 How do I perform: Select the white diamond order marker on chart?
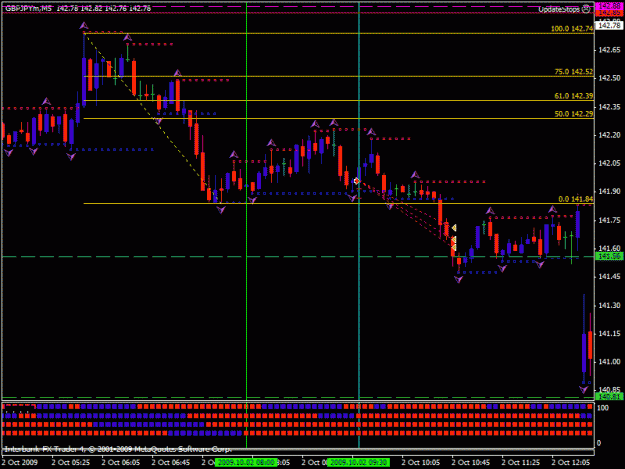(357, 181)
